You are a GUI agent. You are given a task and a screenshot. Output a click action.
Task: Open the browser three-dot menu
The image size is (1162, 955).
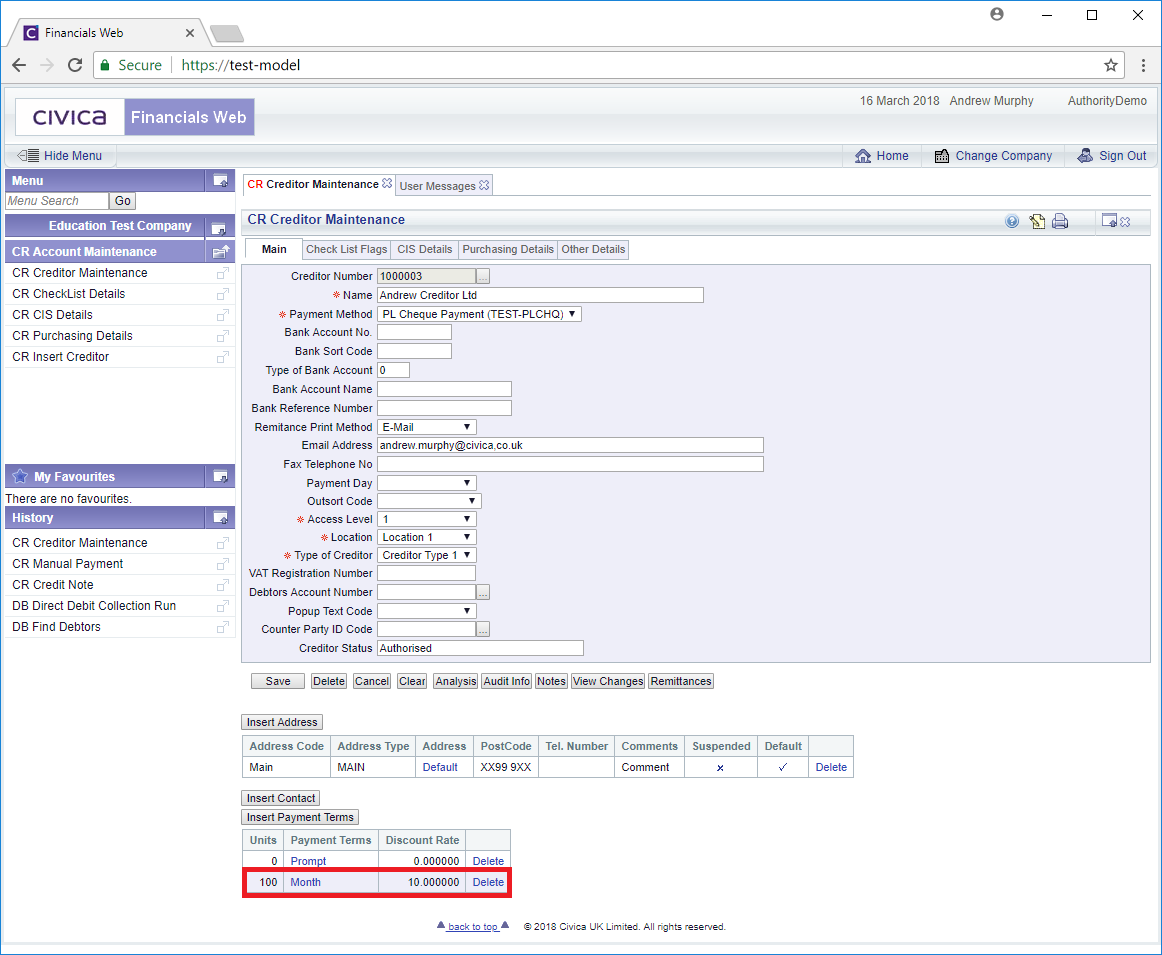[1143, 65]
